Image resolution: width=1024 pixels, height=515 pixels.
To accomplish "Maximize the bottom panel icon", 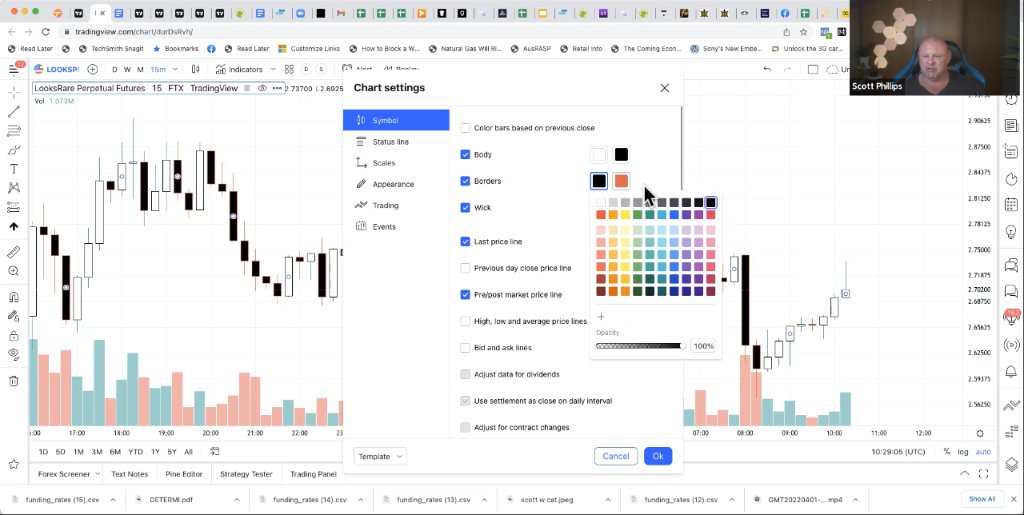I will click(984, 474).
